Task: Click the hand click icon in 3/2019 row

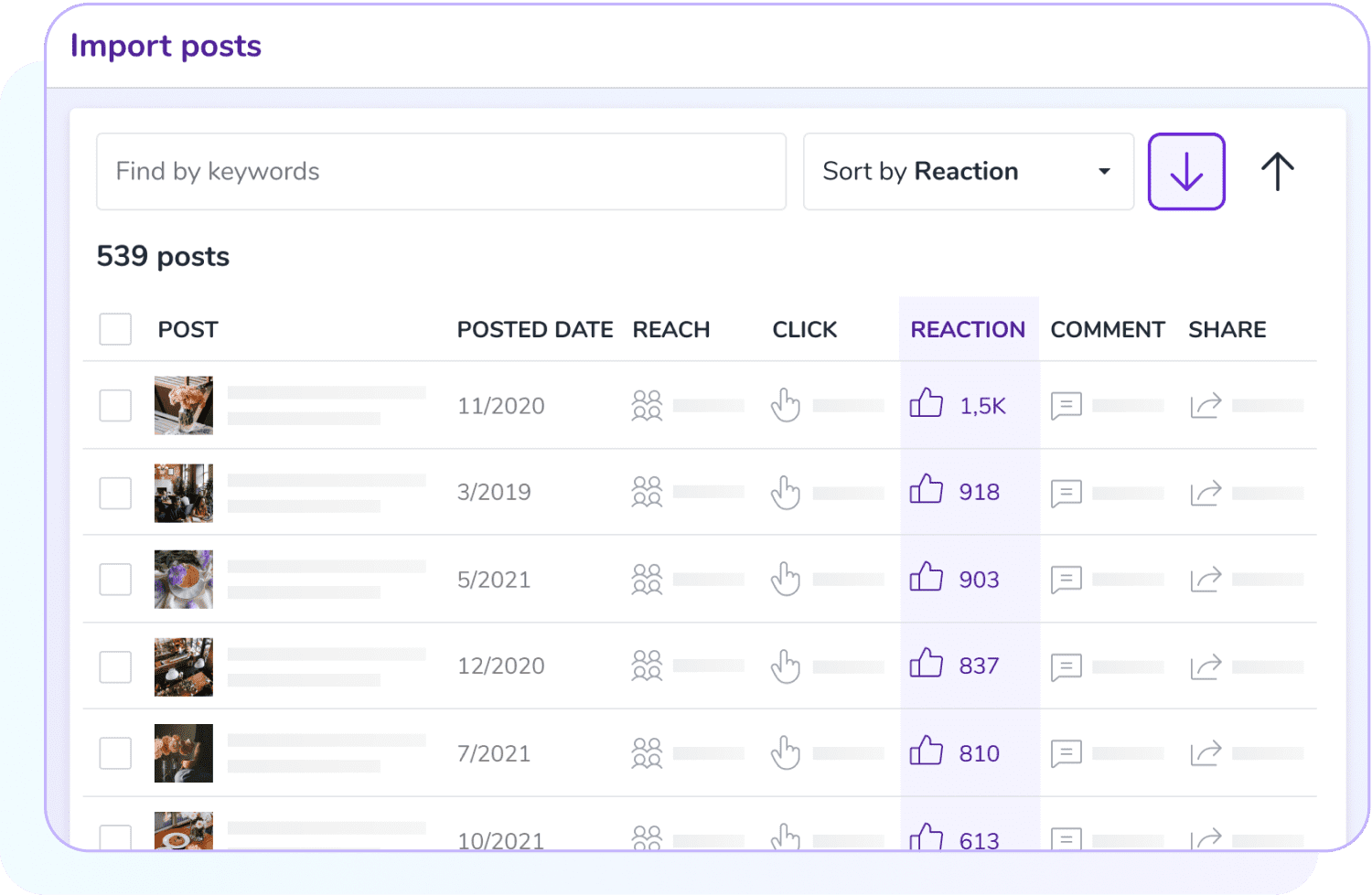Action: [x=786, y=492]
